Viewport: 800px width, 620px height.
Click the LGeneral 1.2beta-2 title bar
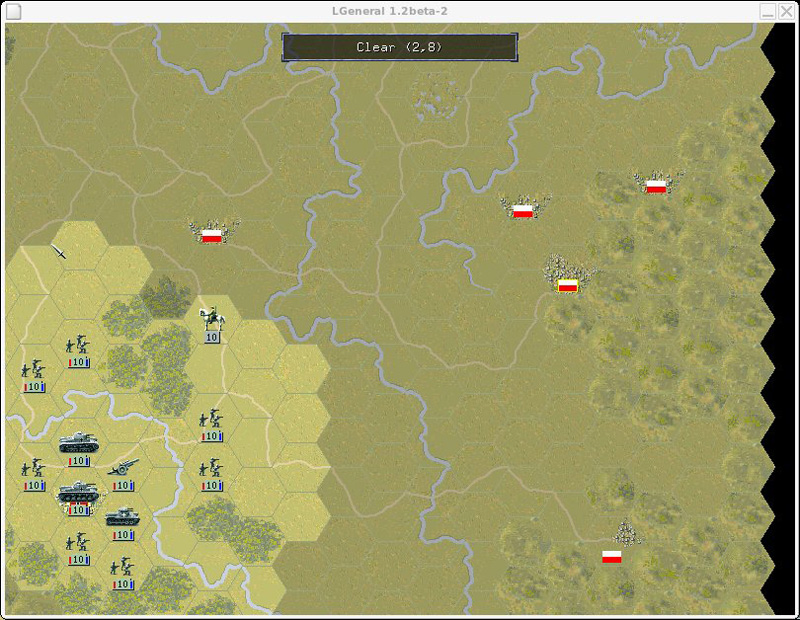(400, 10)
